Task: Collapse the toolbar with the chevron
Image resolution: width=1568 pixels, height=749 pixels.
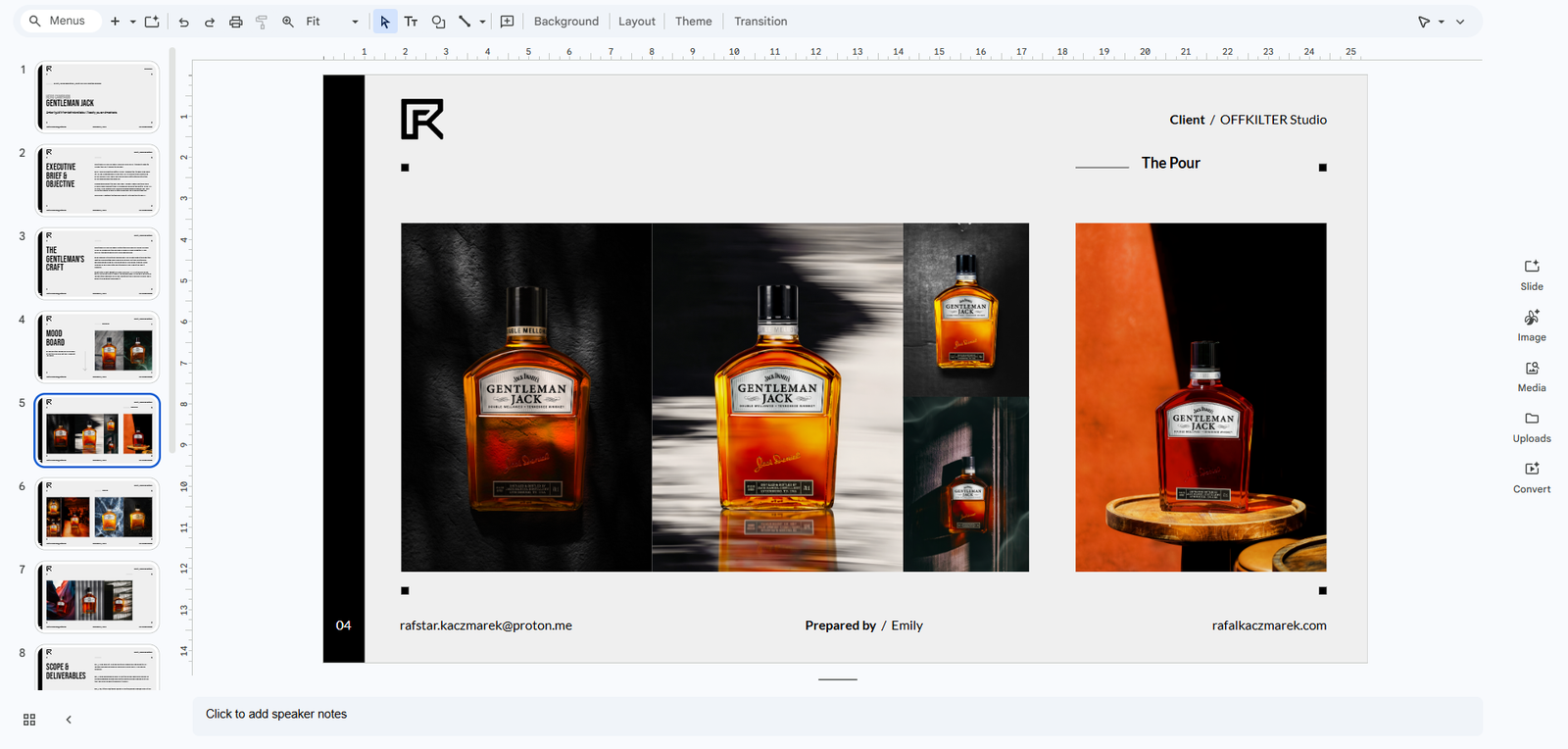Action: coord(1460,22)
